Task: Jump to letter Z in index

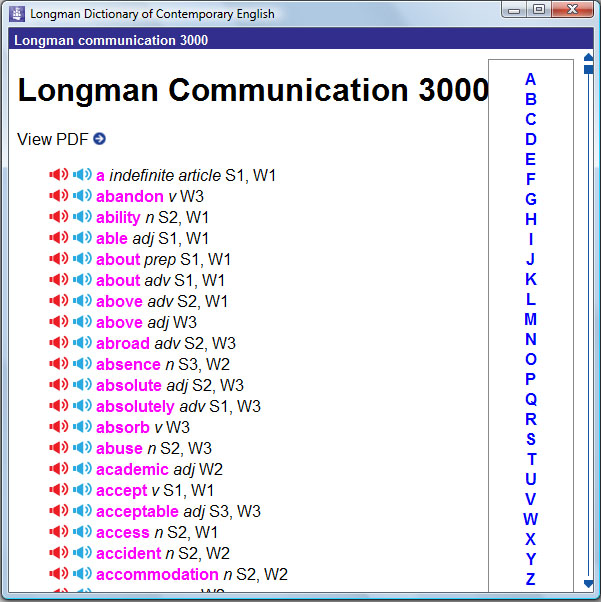Action: coord(530,579)
